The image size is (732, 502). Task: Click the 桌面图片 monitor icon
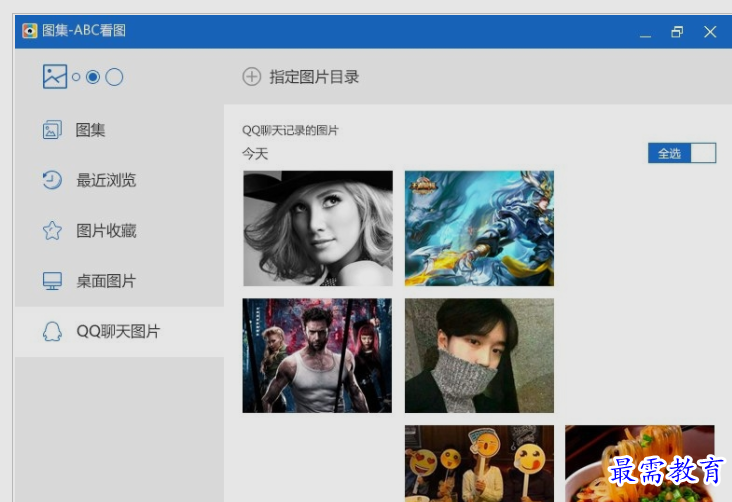point(52,281)
